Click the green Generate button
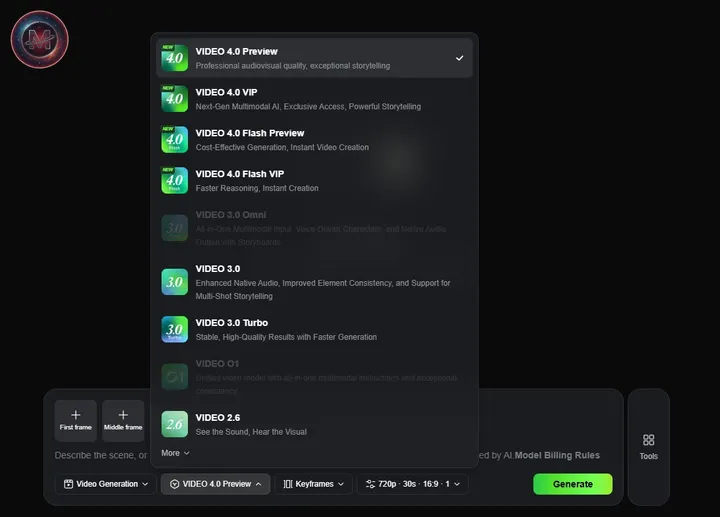Image resolution: width=720 pixels, height=517 pixels. tap(573, 484)
